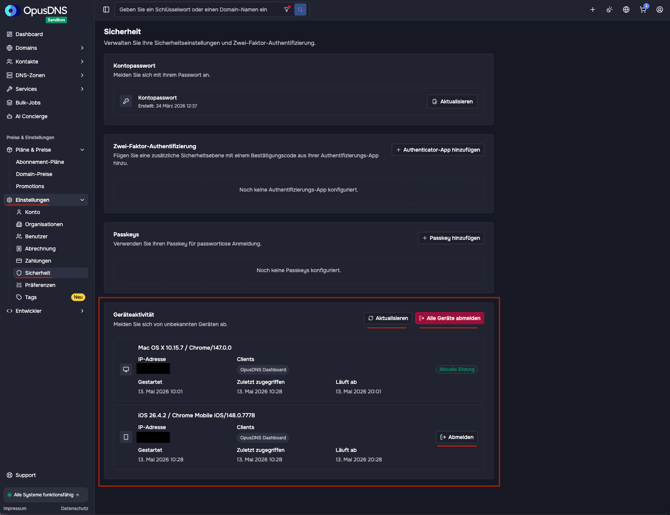Open the user profile icon
The width and height of the screenshot is (670, 515).
(659, 9)
